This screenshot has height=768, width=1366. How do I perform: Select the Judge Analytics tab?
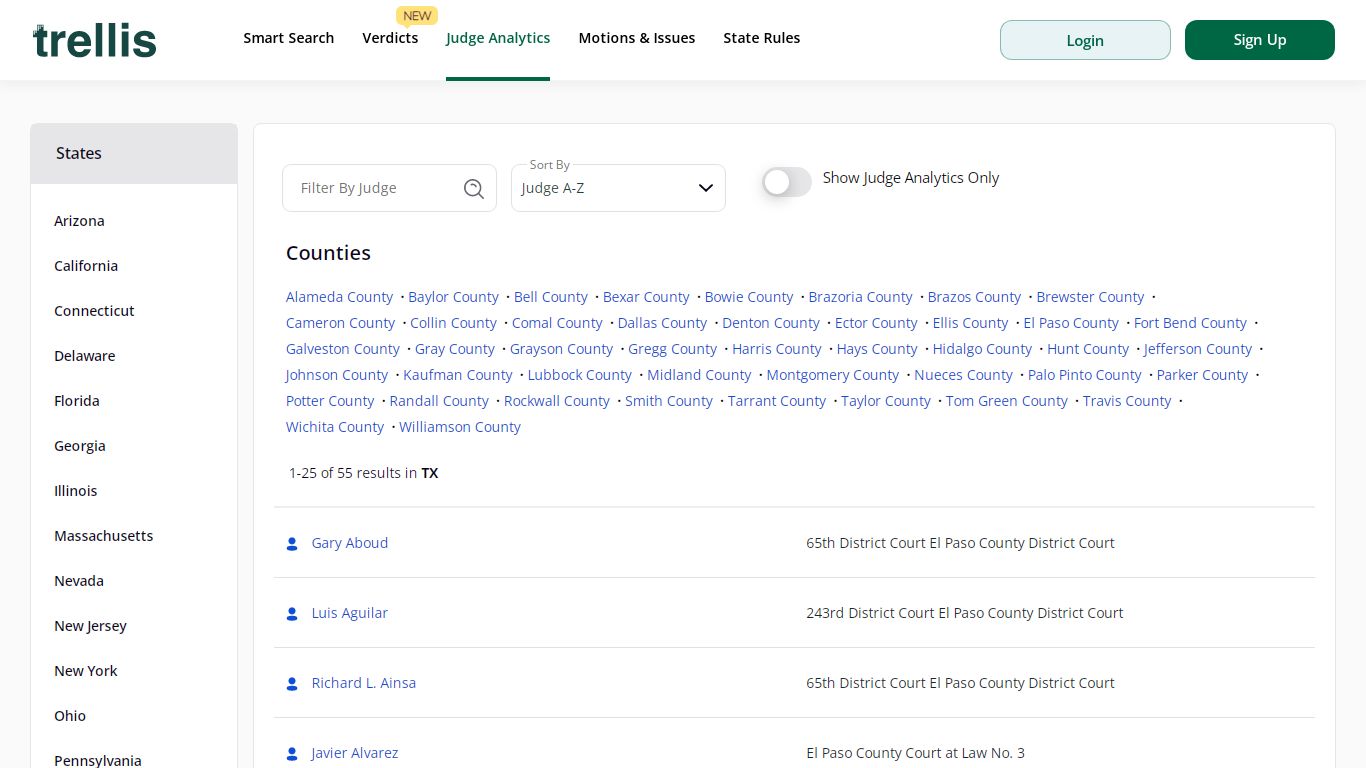pos(498,38)
